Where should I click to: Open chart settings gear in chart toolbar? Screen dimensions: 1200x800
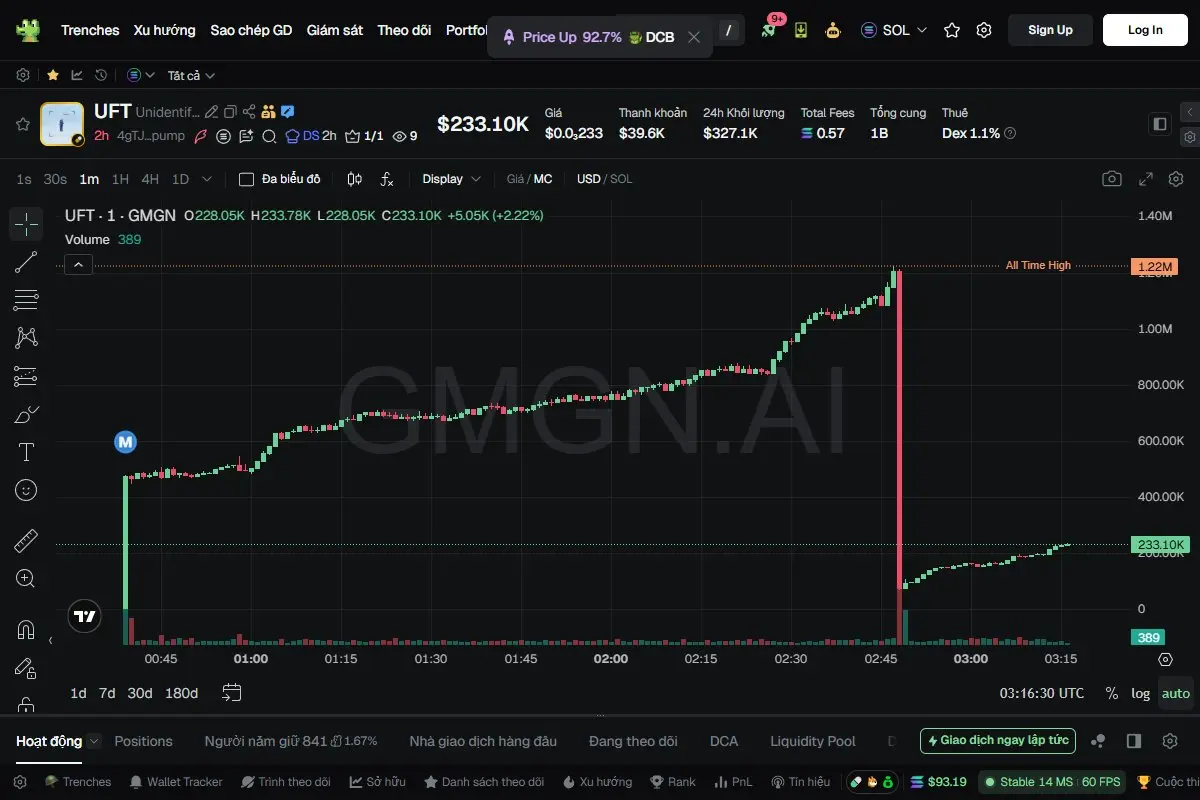point(1176,179)
